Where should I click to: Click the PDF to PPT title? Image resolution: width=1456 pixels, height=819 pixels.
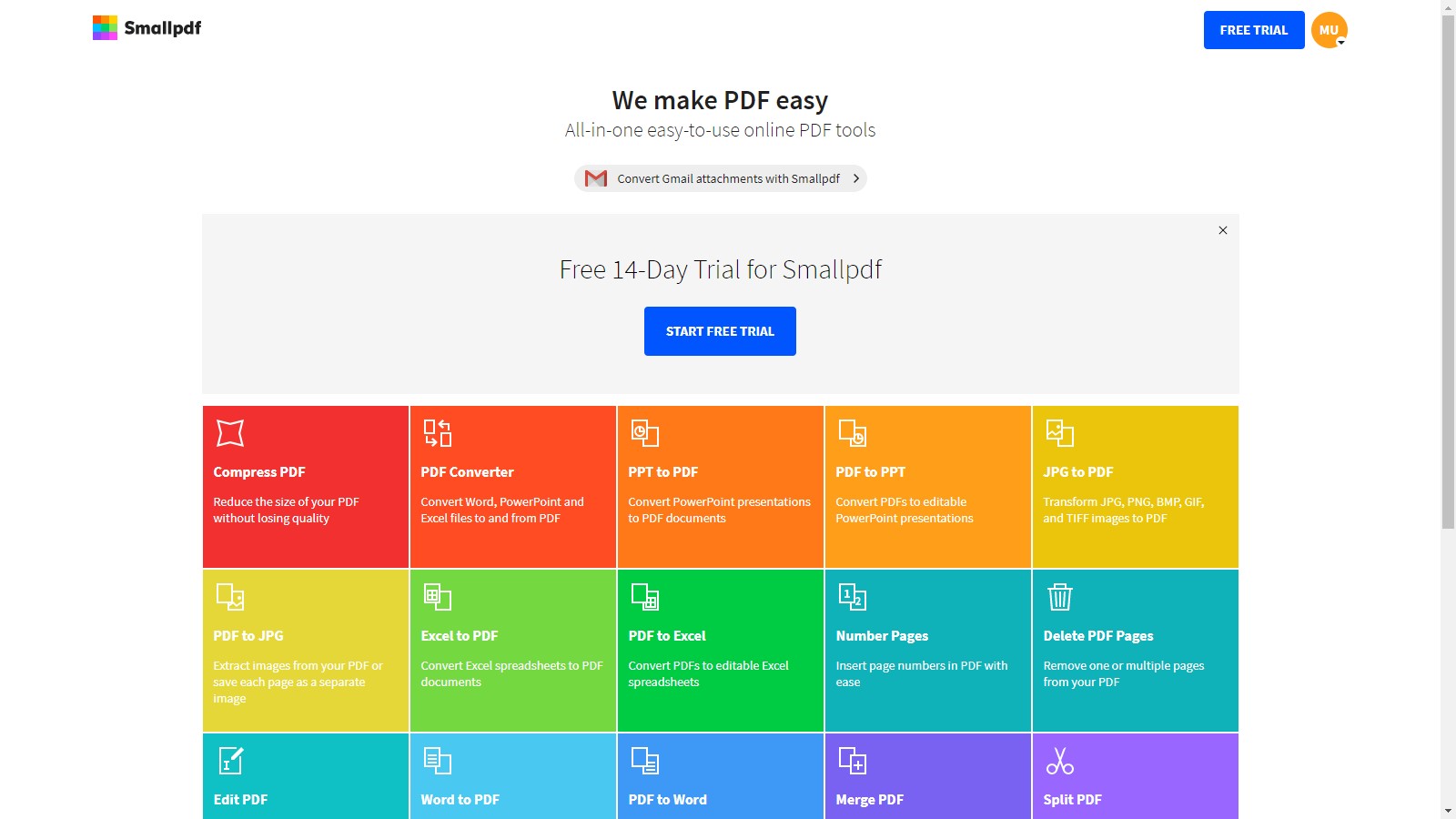pyautogui.click(x=871, y=472)
